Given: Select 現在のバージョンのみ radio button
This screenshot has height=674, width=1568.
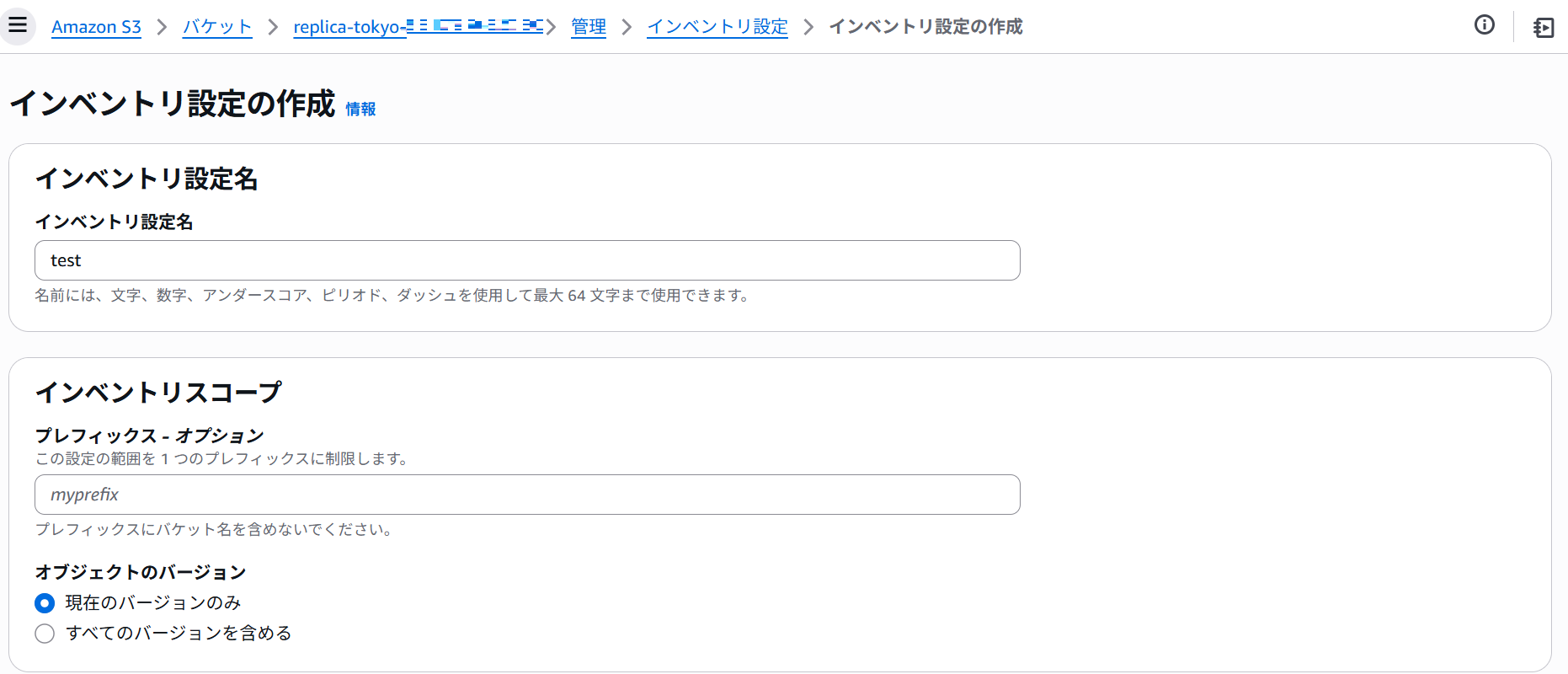Looking at the screenshot, I should [45, 603].
